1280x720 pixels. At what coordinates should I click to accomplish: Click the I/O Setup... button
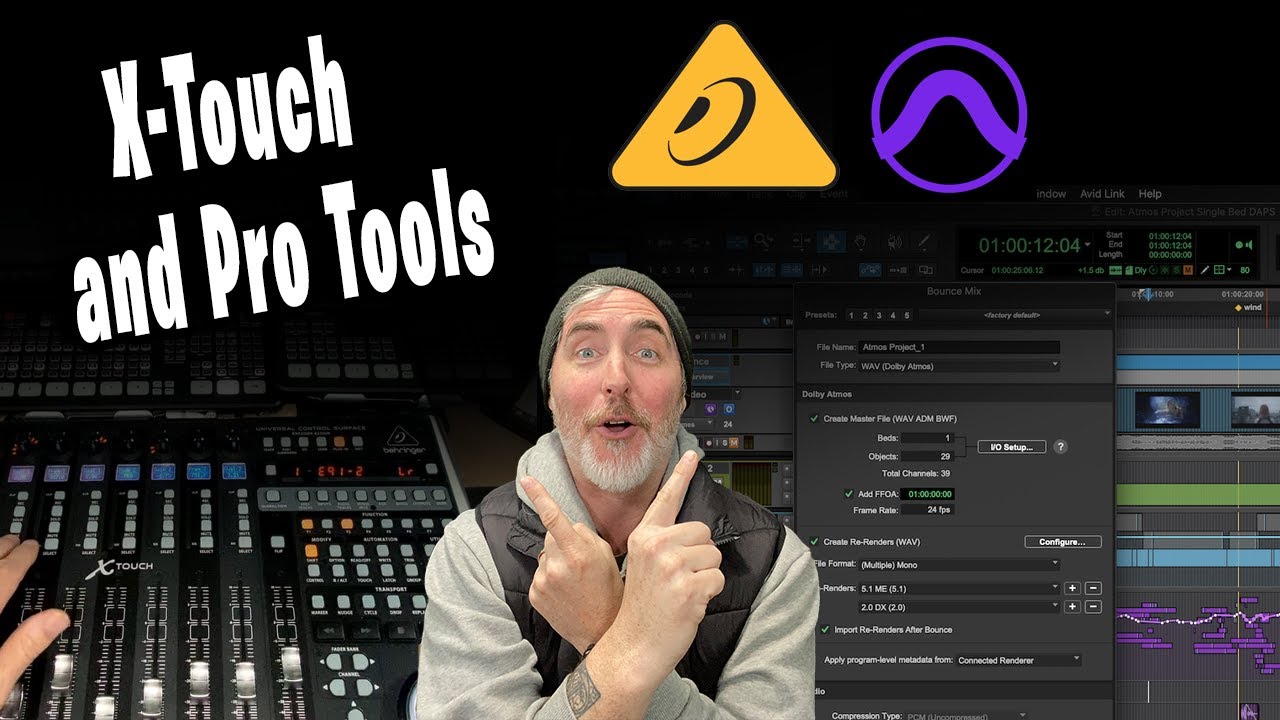1011,447
